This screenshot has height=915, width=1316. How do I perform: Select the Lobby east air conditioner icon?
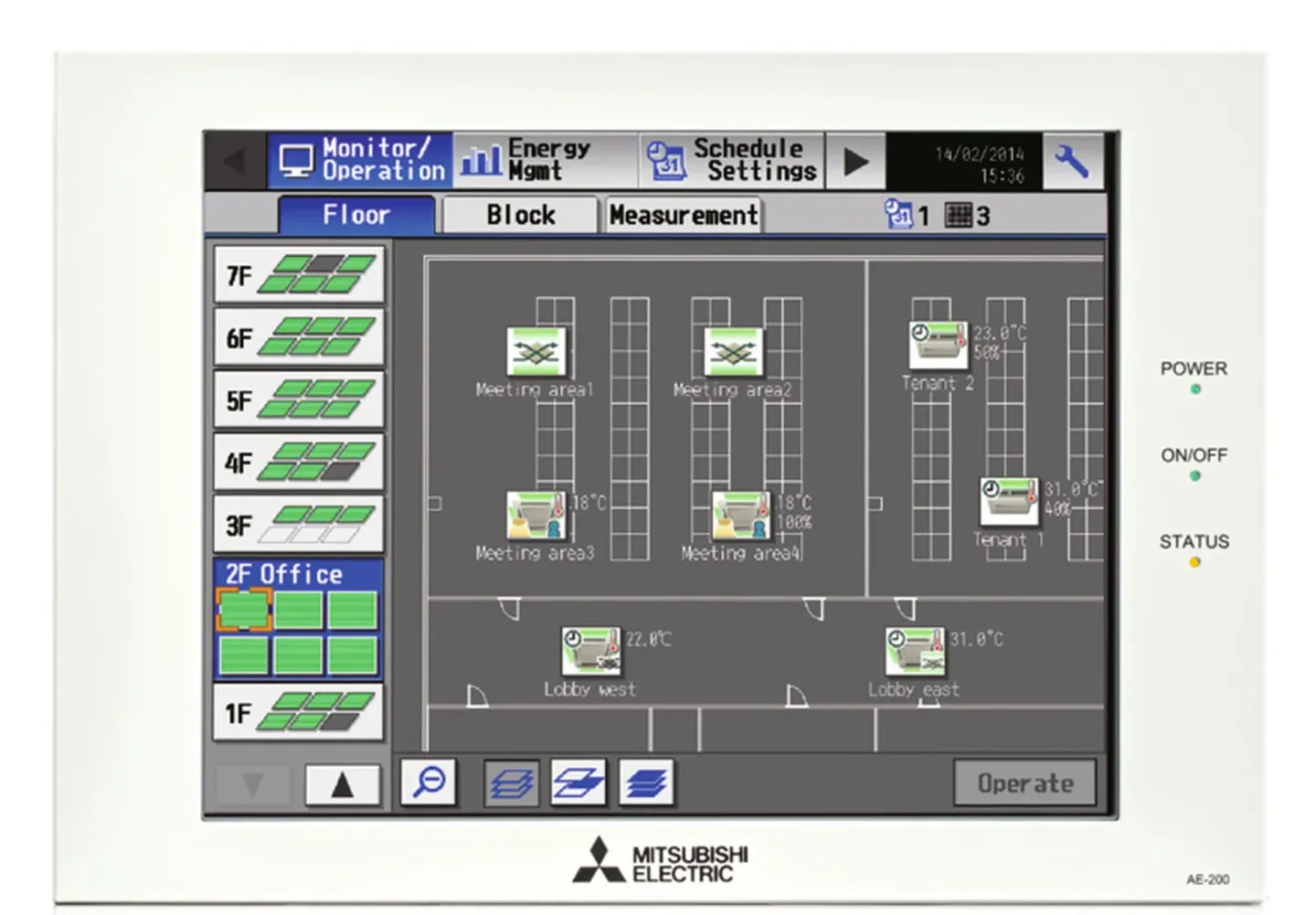[915, 651]
